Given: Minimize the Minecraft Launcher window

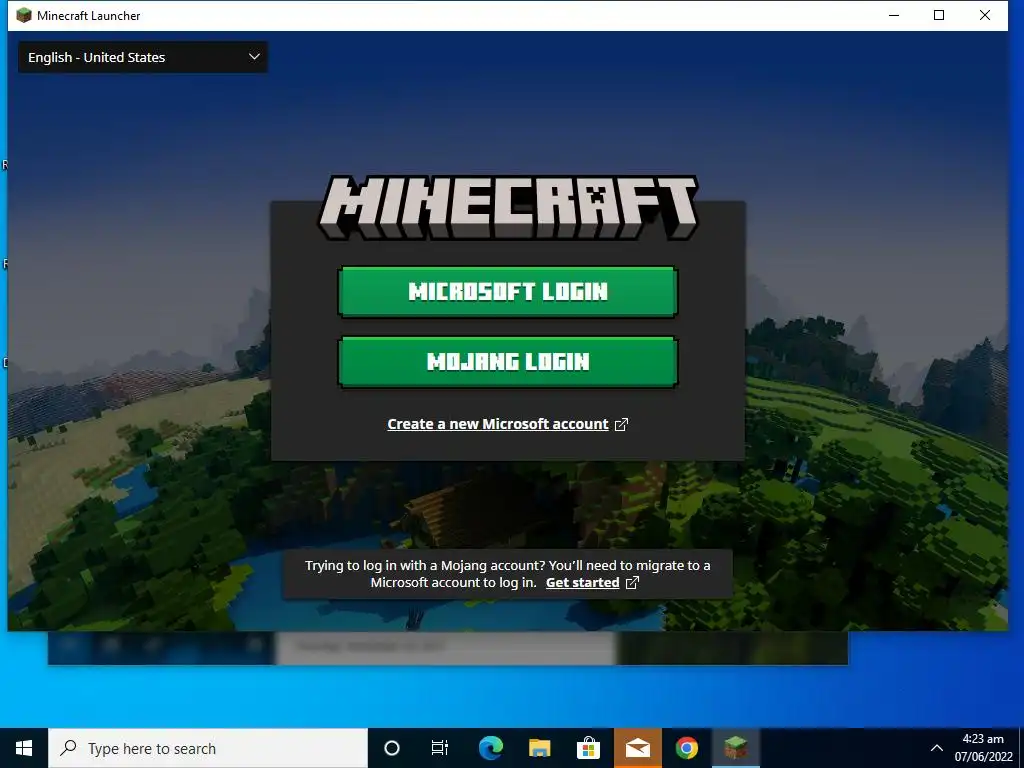Looking at the screenshot, I should [894, 15].
